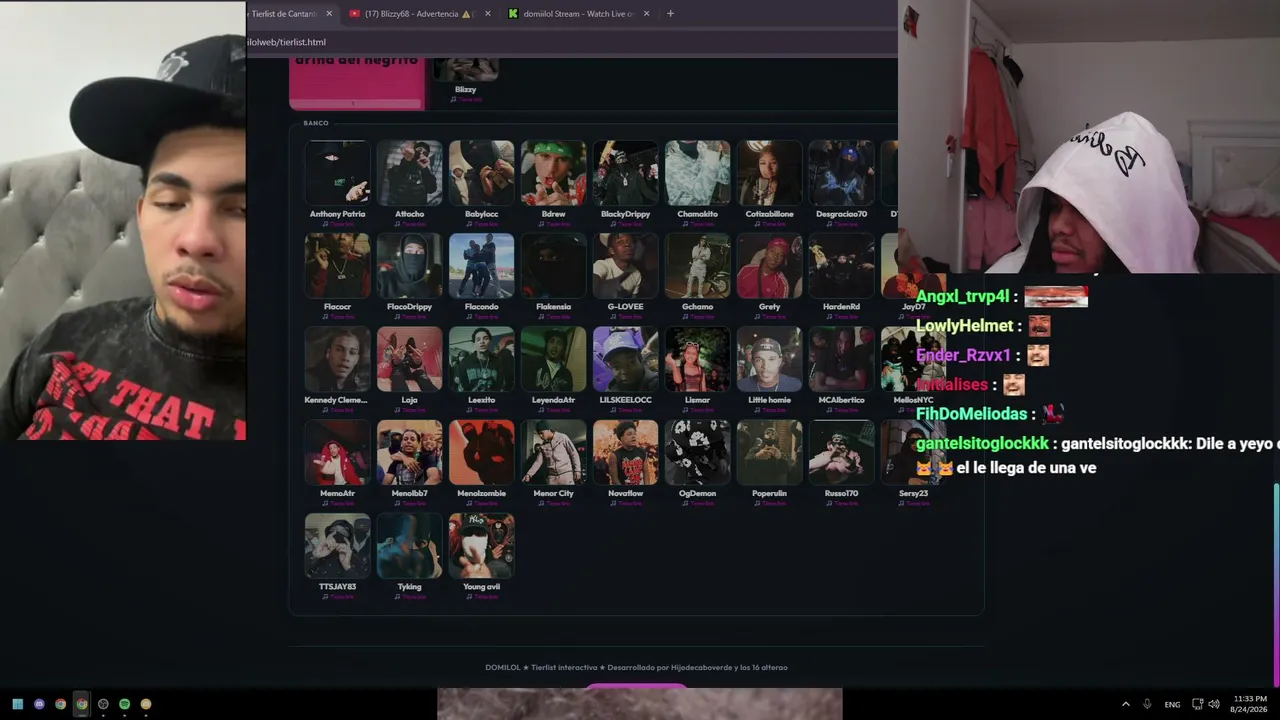Select the Cotizabillone thumbnail
The image size is (1280, 720).
point(770,172)
